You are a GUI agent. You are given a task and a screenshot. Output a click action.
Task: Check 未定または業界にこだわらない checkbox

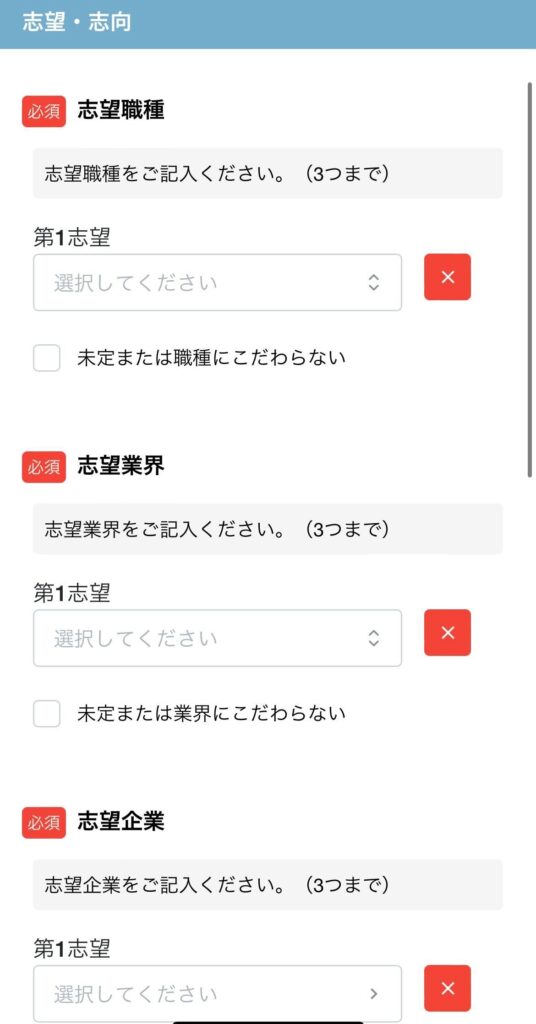[47, 714]
